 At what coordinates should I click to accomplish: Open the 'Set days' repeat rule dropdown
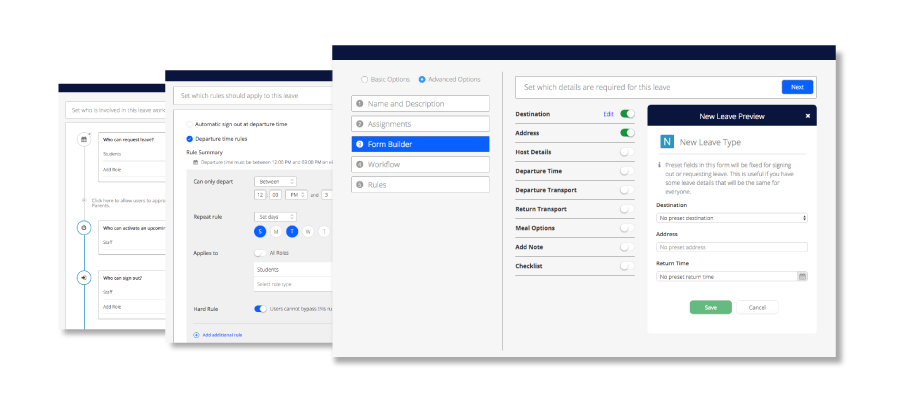276,217
